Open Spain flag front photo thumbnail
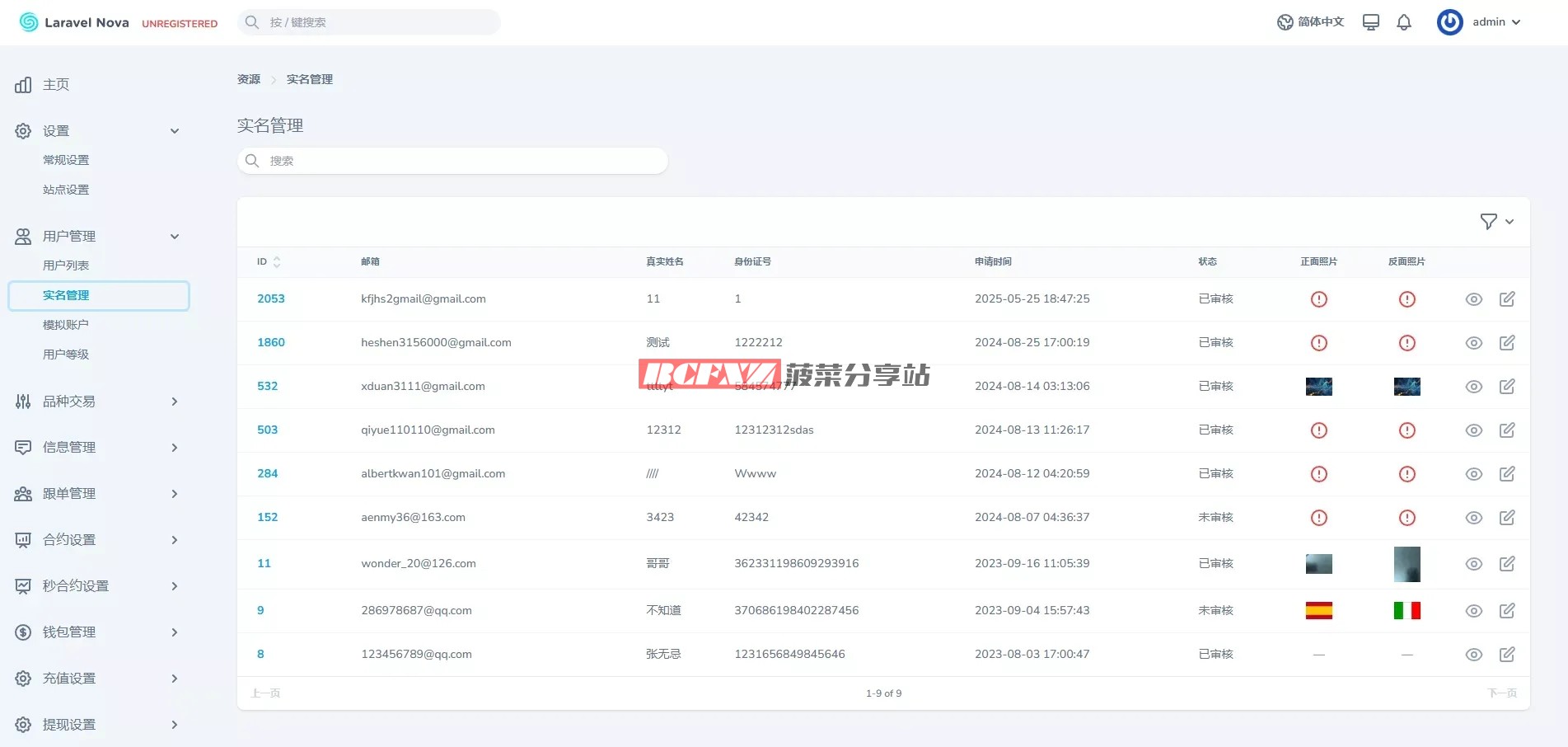1568x747 pixels. click(1318, 611)
